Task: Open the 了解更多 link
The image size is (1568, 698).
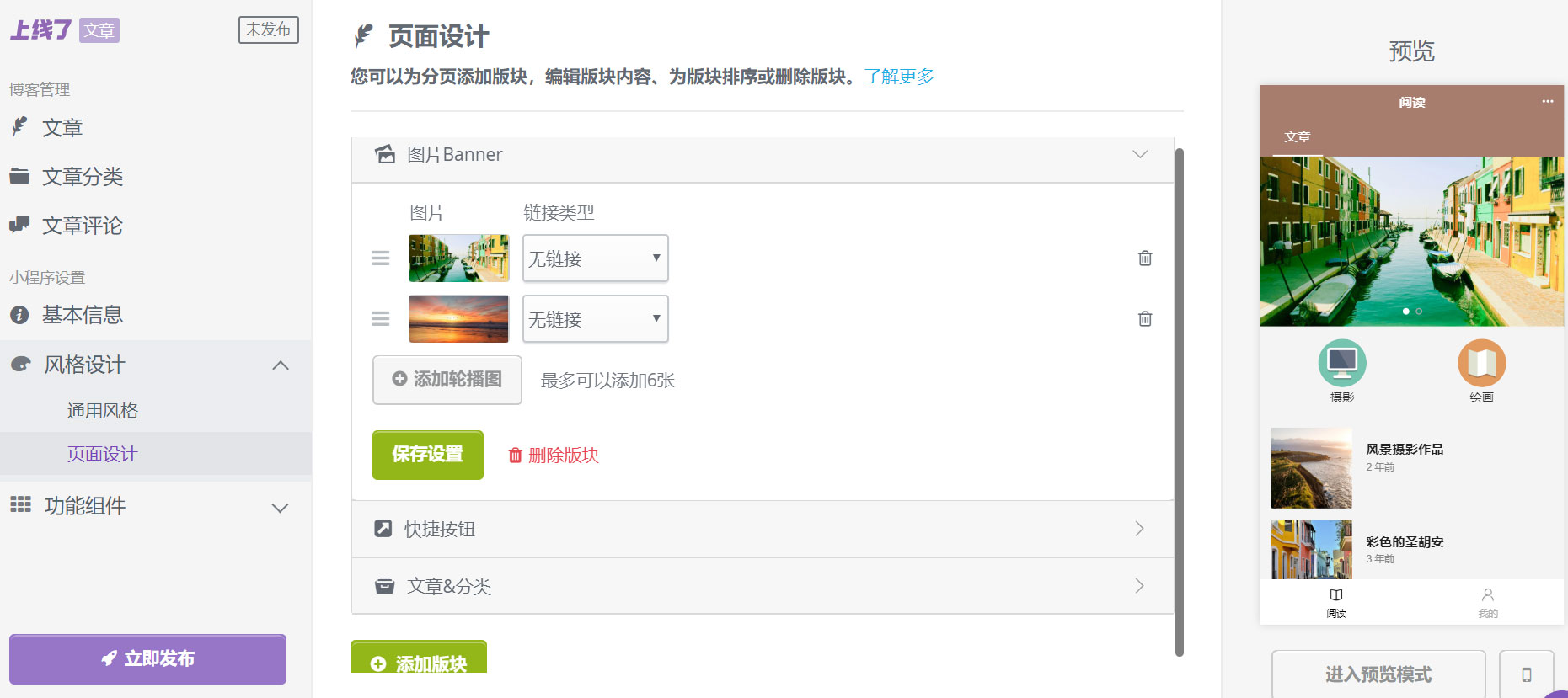Action: coord(899,77)
